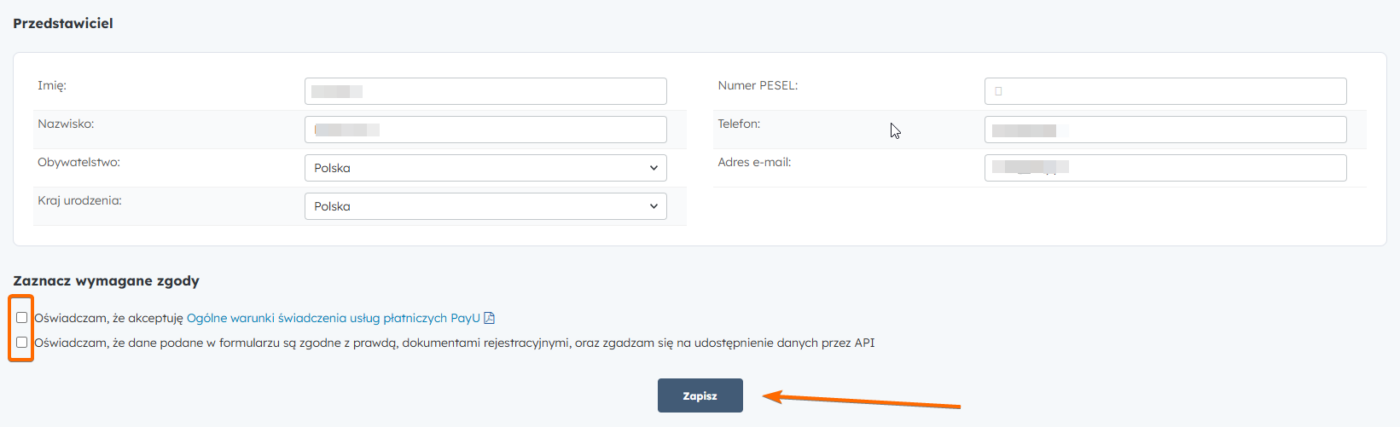
Task: Select the Numer PESEL input field
Action: [1165, 91]
